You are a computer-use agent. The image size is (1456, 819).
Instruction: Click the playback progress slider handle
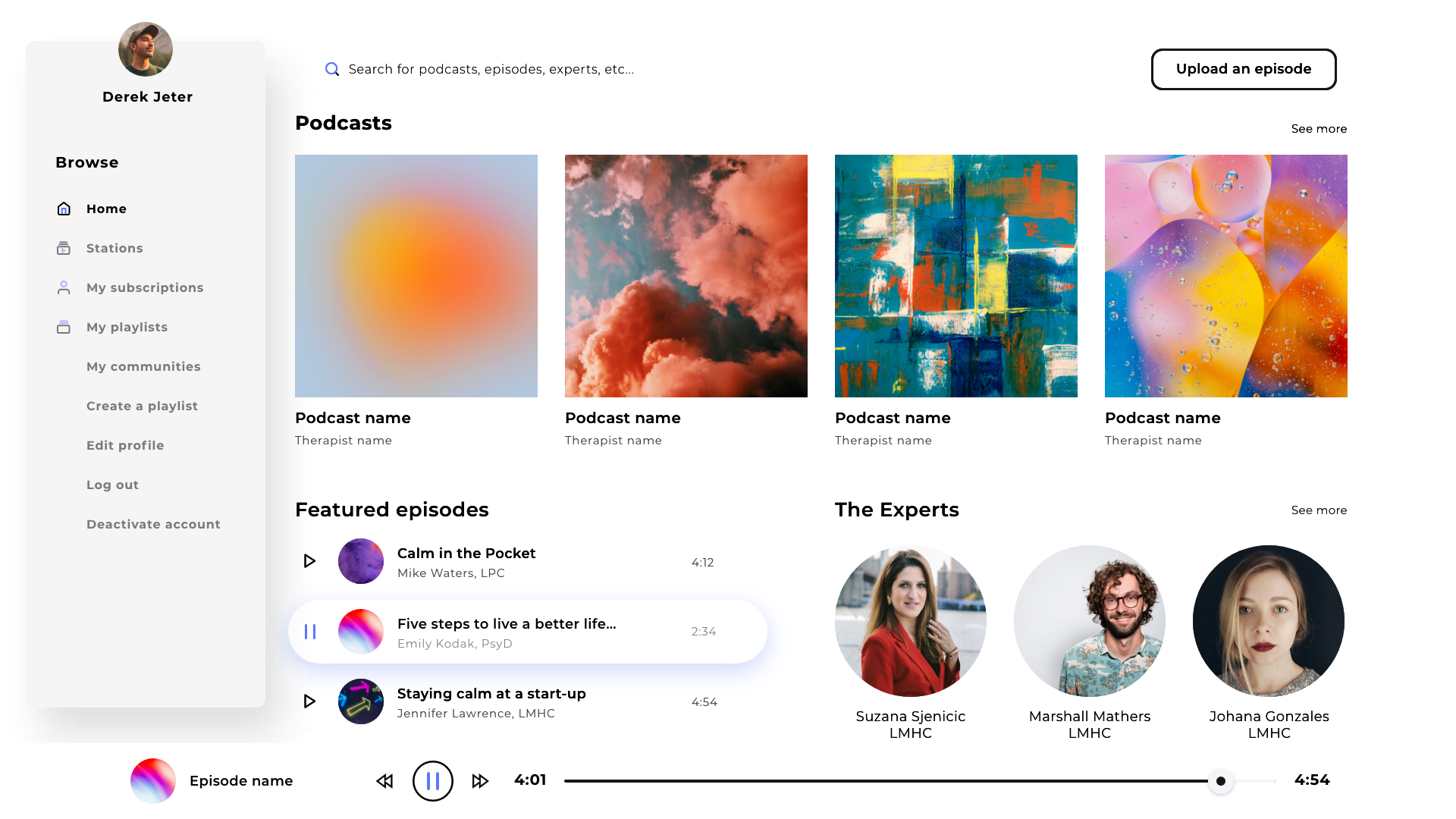point(1220,781)
